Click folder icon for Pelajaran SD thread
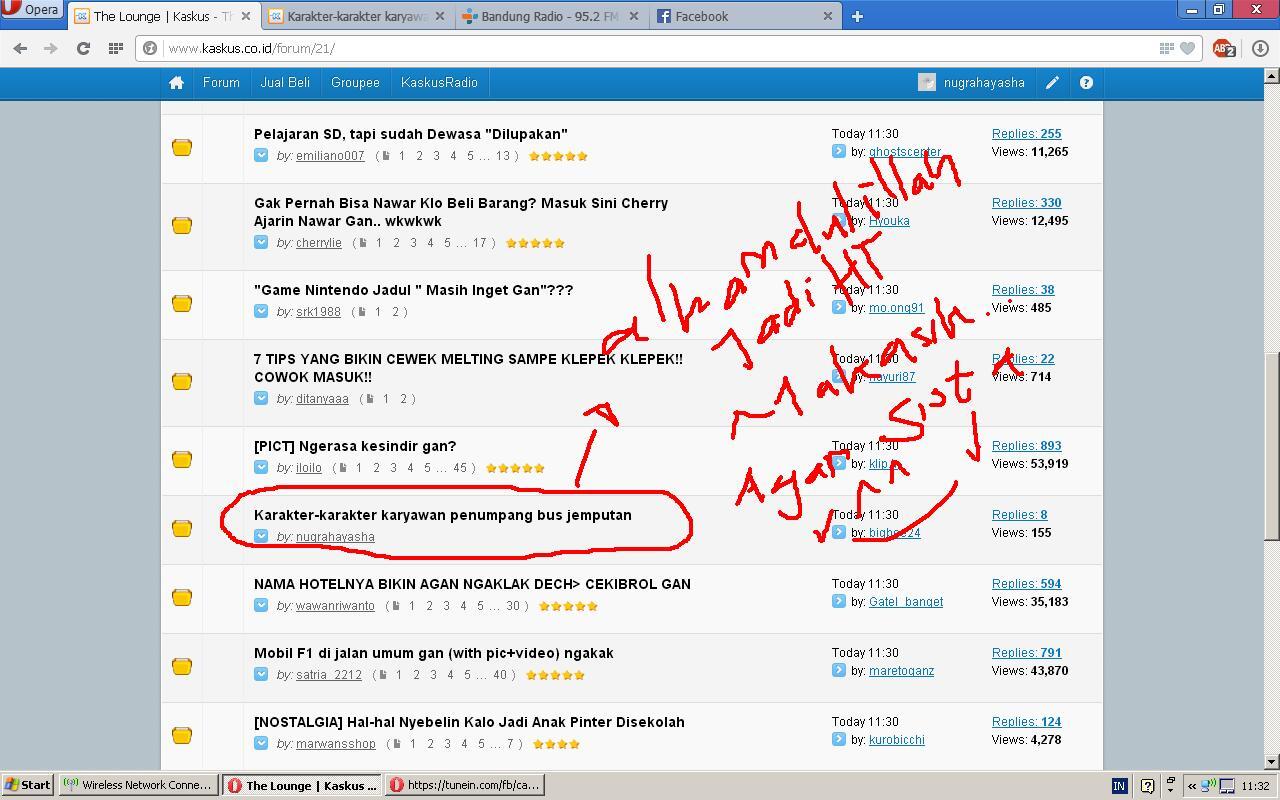This screenshot has width=1280, height=800. [x=181, y=147]
